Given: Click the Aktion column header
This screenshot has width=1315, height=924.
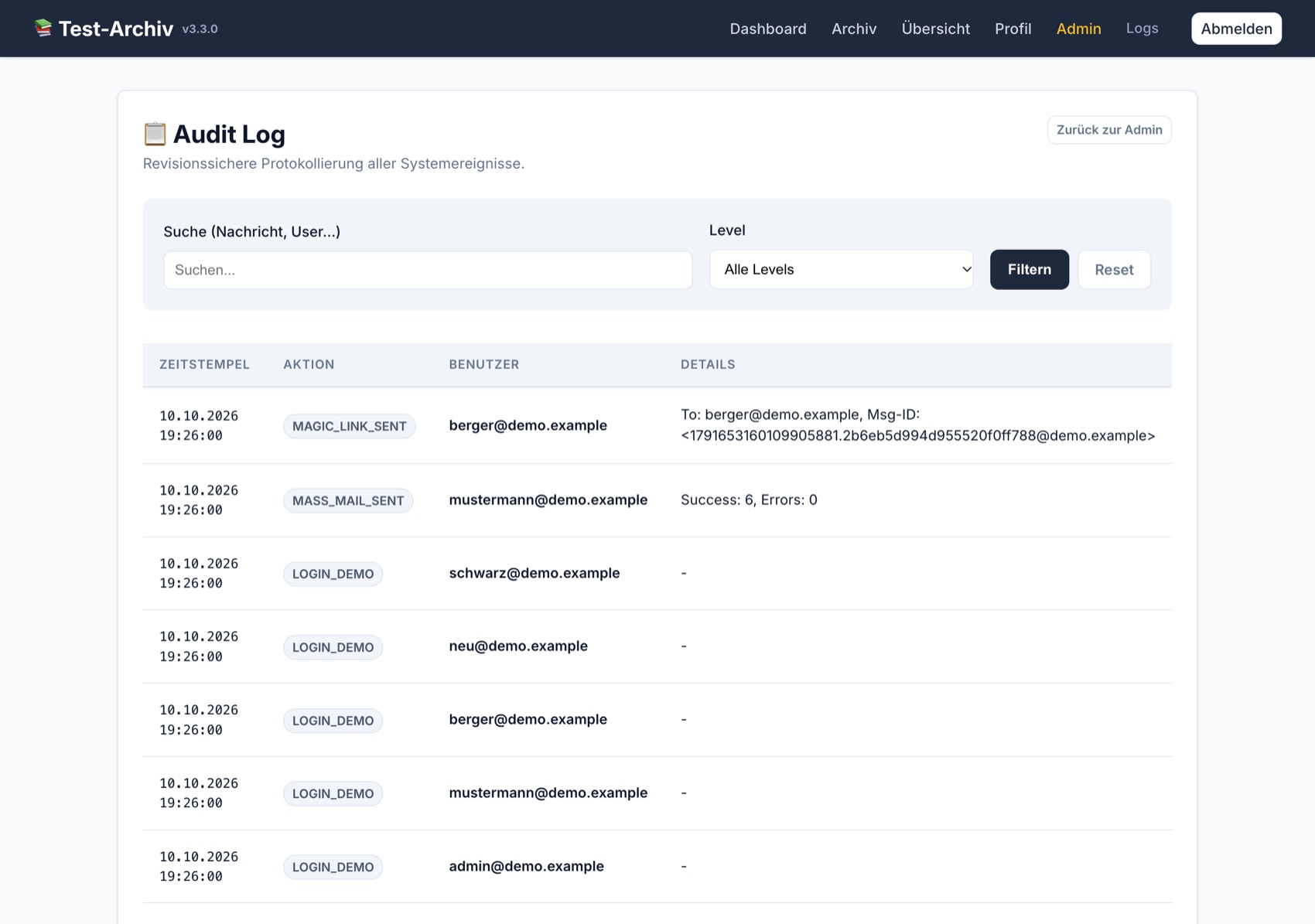Looking at the screenshot, I should pyautogui.click(x=309, y=364).
